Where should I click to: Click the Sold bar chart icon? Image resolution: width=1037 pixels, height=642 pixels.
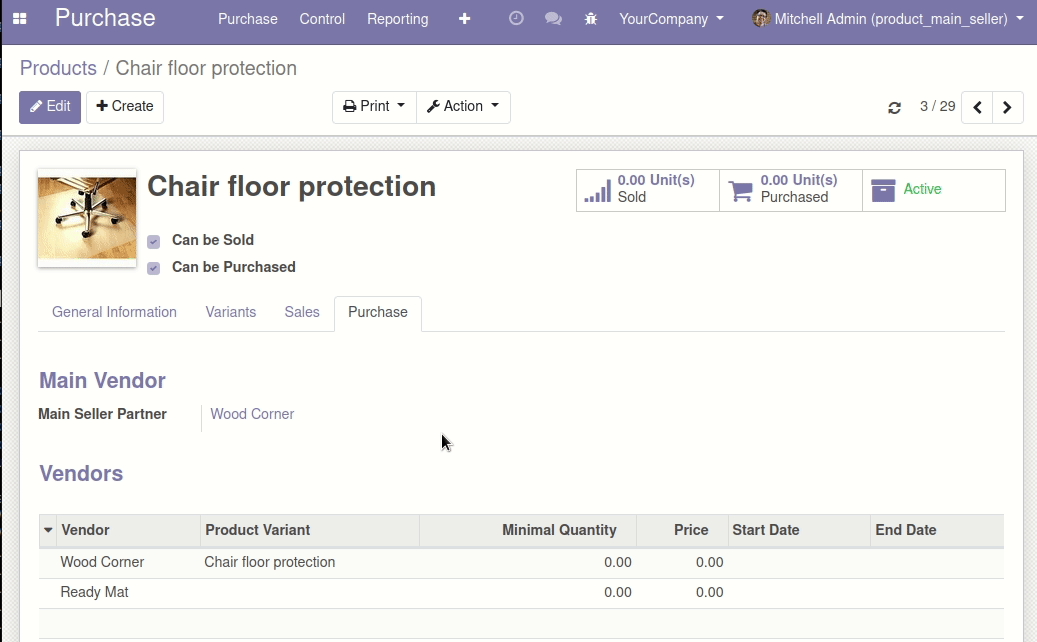pyautogui.click(x=598, y=190)
